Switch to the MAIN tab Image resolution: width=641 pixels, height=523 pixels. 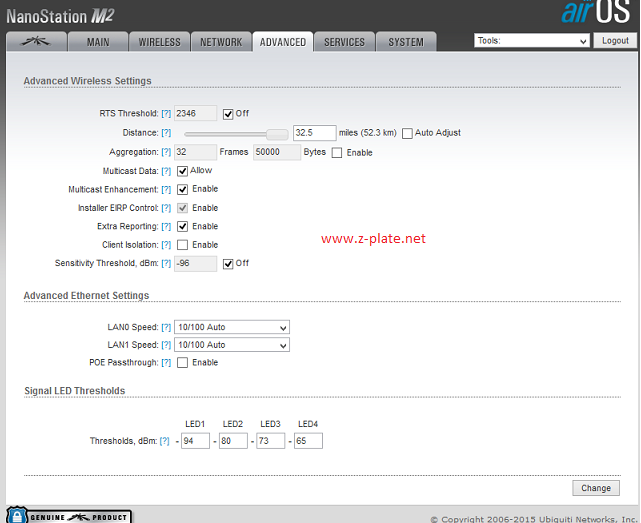click(98, 42)
